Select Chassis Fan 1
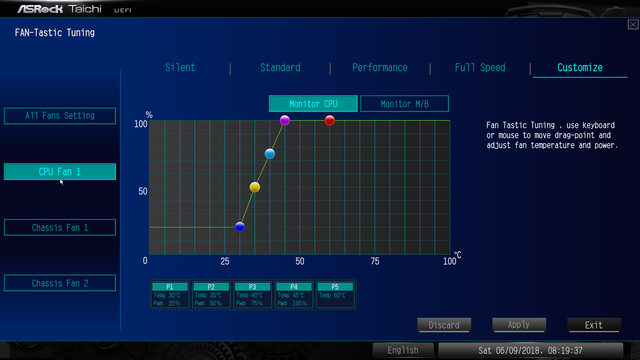Viewport: 640px width, 360px height. click(x=60, y=227)
